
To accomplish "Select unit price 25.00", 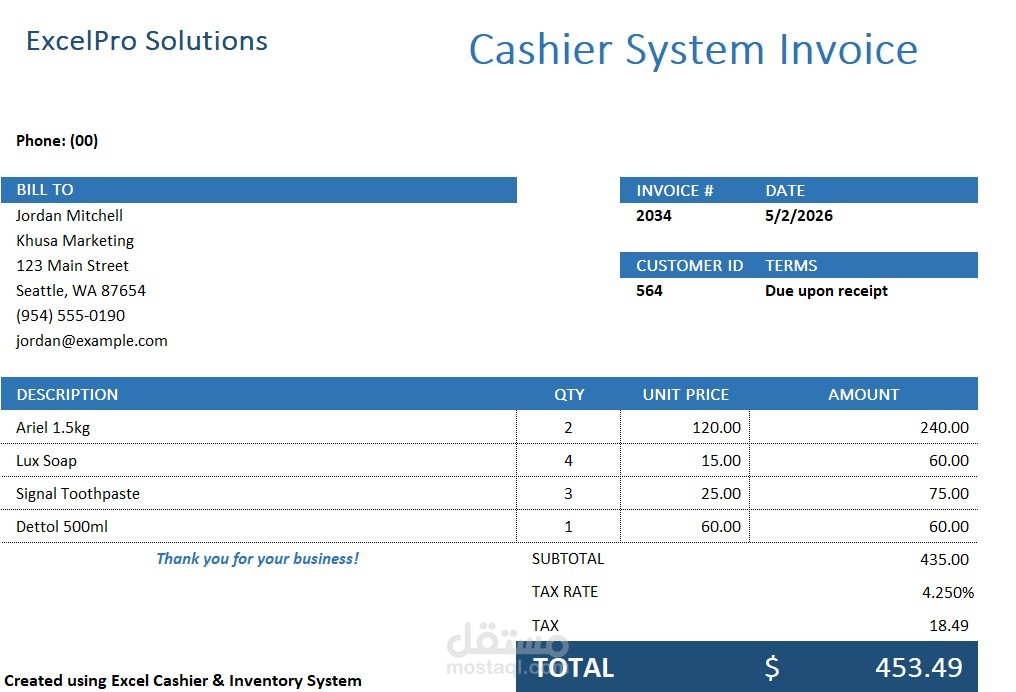I will pyautogui.click(x=721, y=494).
